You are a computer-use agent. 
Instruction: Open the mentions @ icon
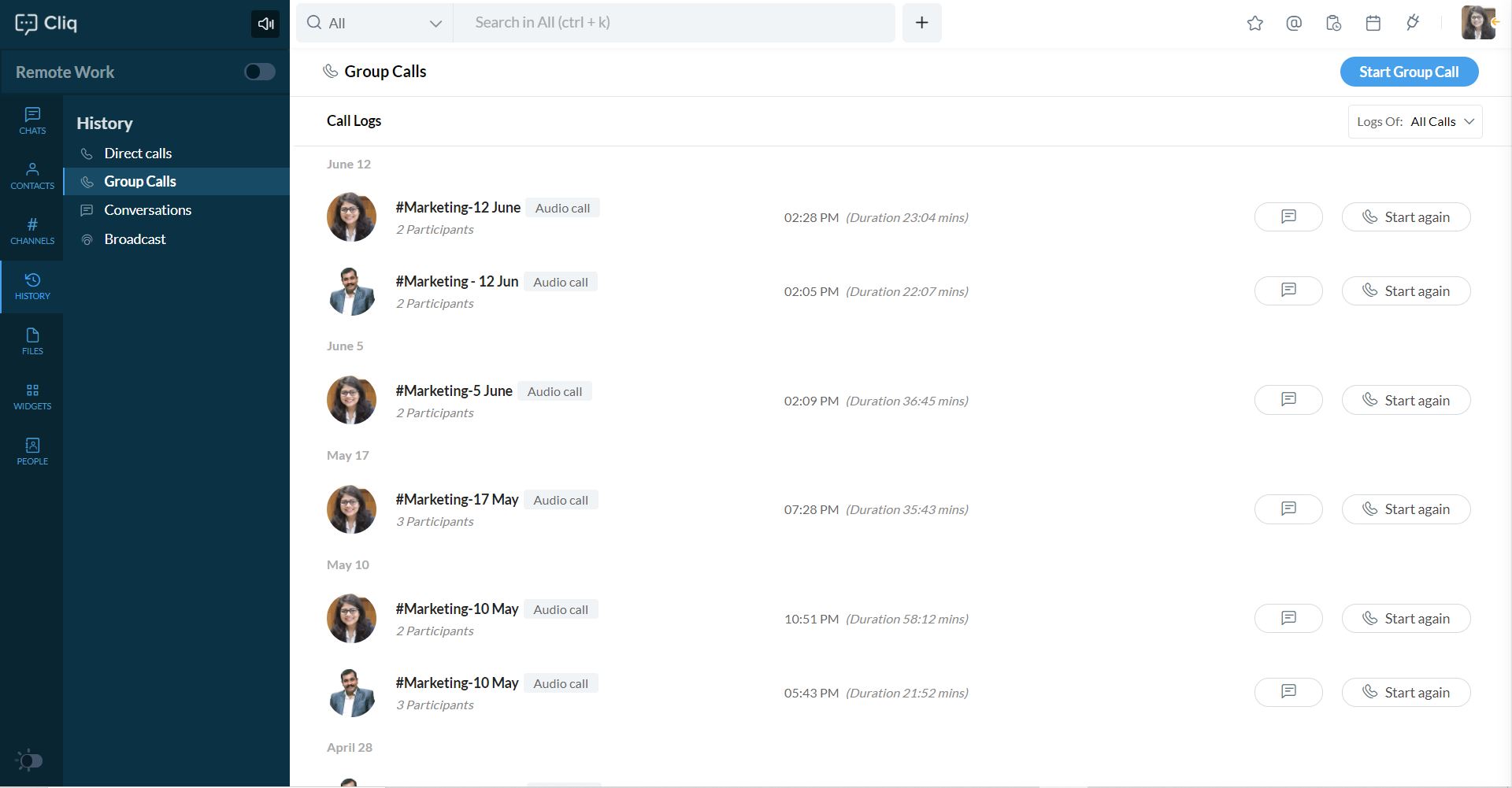click(x=1293, y=23)
